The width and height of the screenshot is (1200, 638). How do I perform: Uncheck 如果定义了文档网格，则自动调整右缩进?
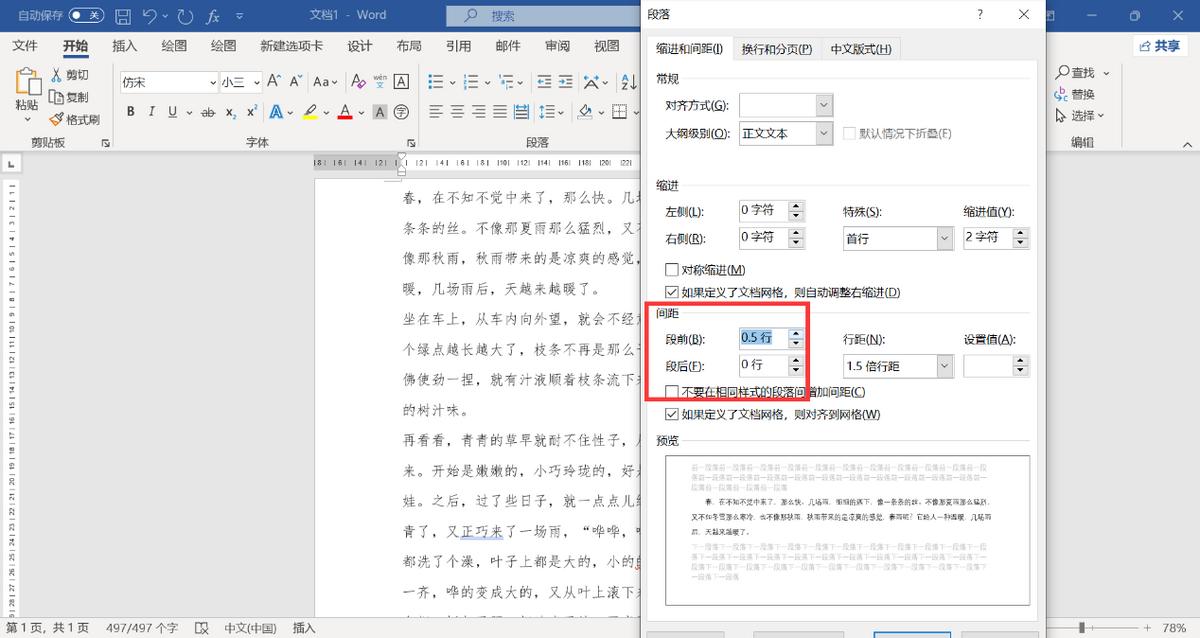672,290
